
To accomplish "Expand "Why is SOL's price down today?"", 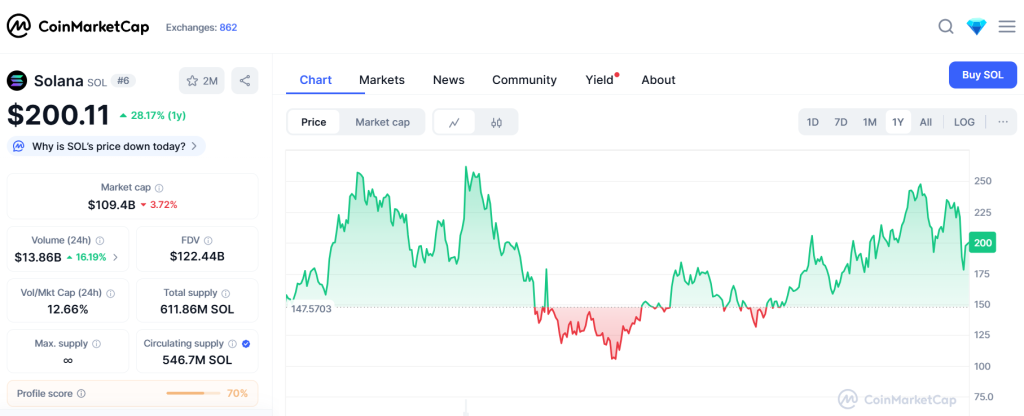I will pos(107,146).
